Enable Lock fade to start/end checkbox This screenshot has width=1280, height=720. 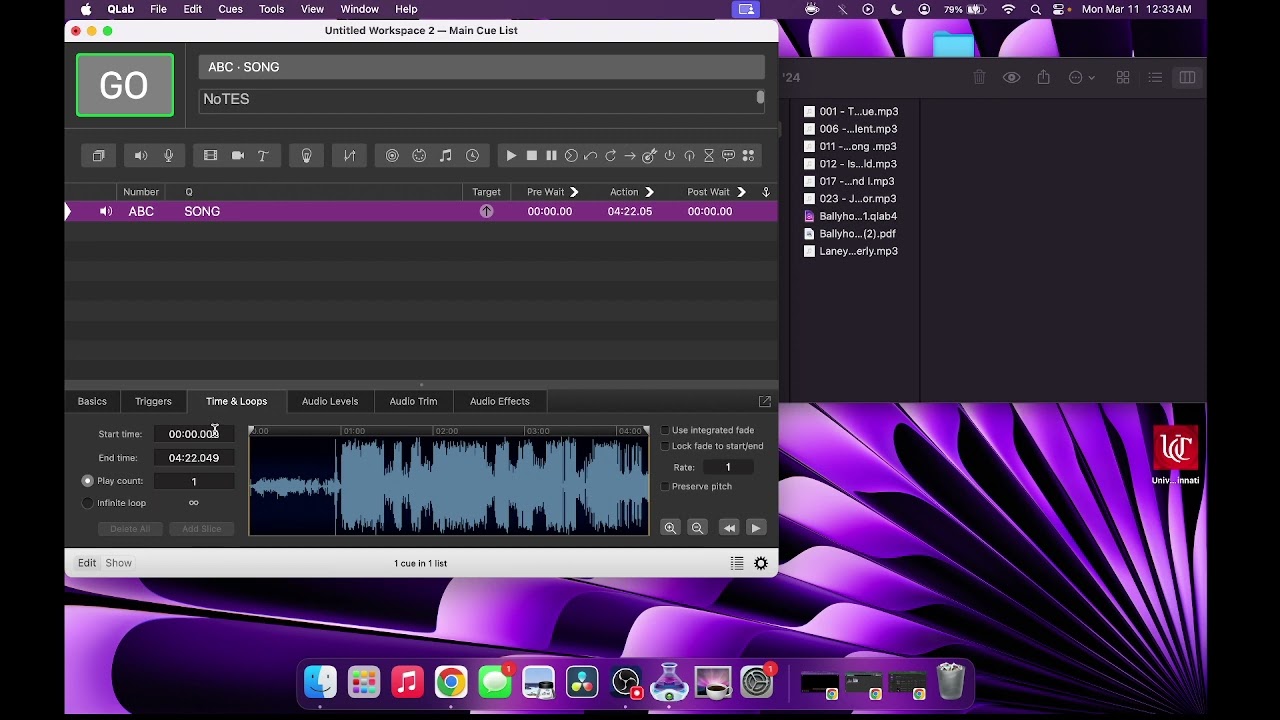(665, 446)
